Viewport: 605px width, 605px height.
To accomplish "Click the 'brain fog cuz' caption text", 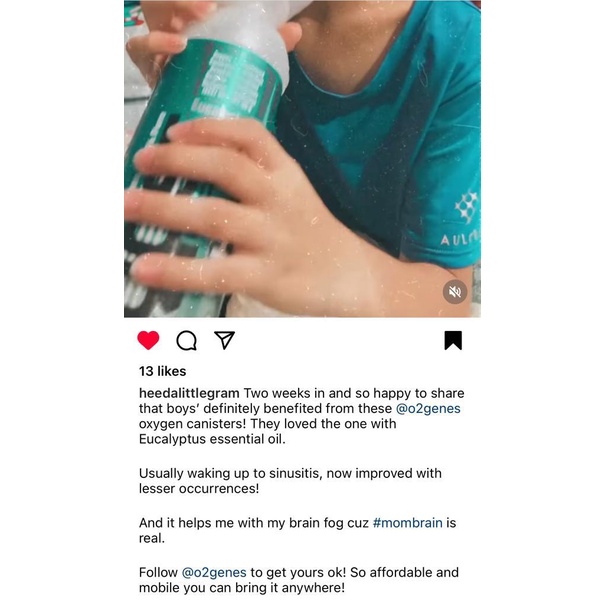I will [329, 523].
